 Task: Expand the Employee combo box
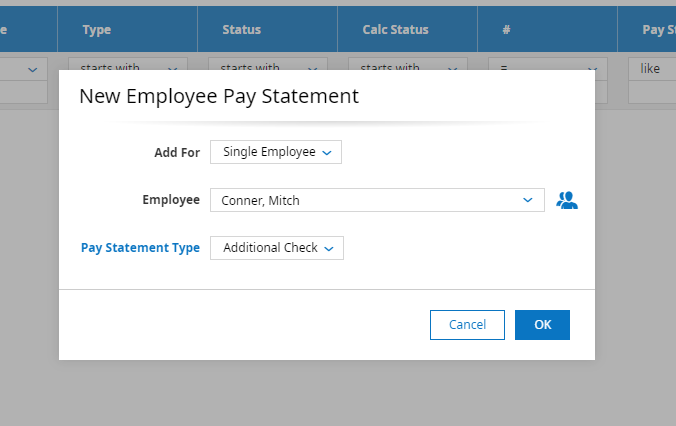click(x=528, y=200)
